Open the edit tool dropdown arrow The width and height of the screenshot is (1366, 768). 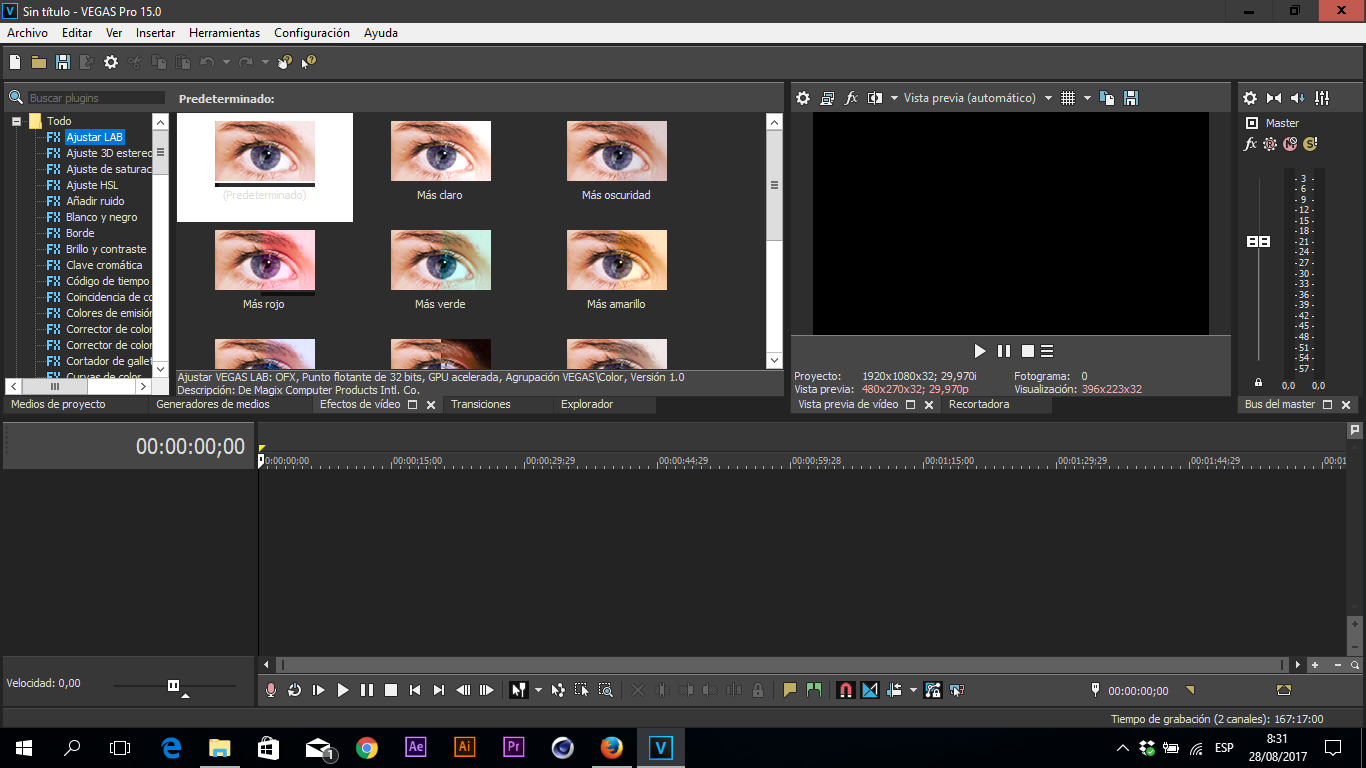538,690
